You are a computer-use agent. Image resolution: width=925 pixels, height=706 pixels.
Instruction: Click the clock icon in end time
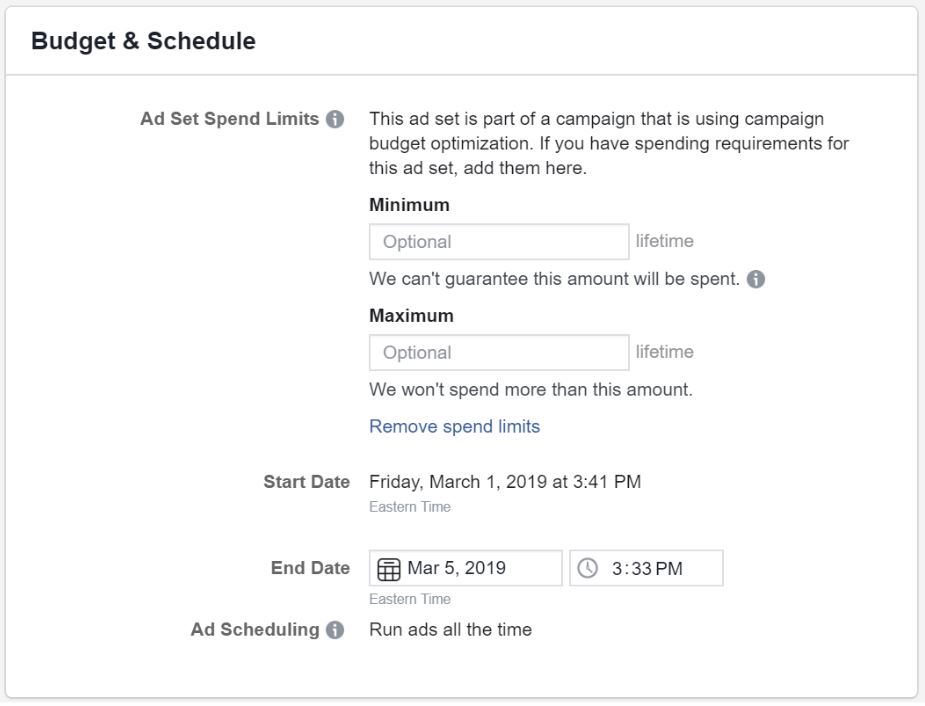tap(588, 569)
